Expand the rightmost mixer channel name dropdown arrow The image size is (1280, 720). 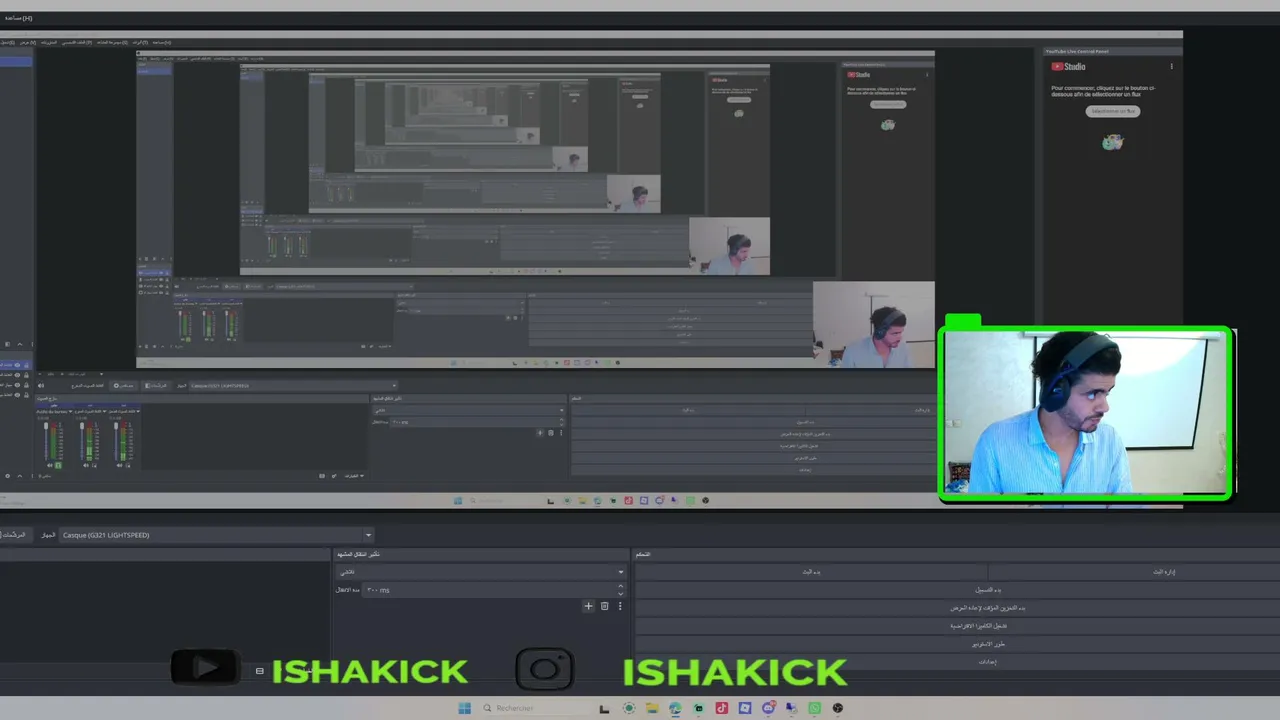[137, 411]
